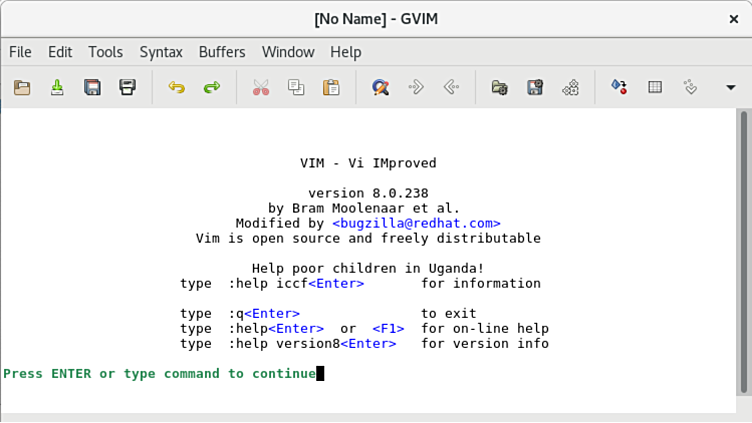Click the command line prompt area
The width and height of the screenshot is (752, 423).
point(160,374)
